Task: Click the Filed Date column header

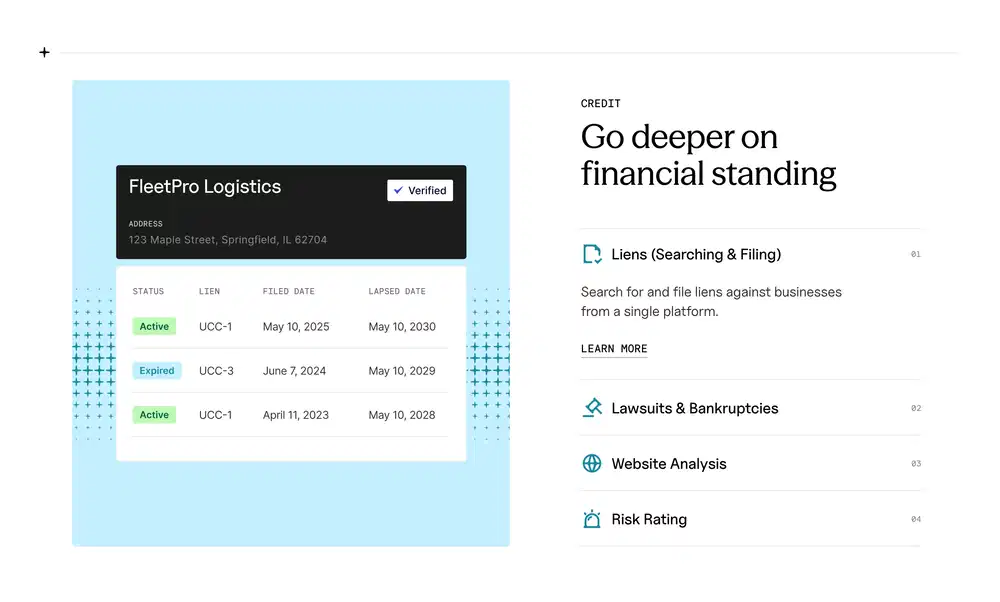Action: pyautogui.click(x=288, y=292)
